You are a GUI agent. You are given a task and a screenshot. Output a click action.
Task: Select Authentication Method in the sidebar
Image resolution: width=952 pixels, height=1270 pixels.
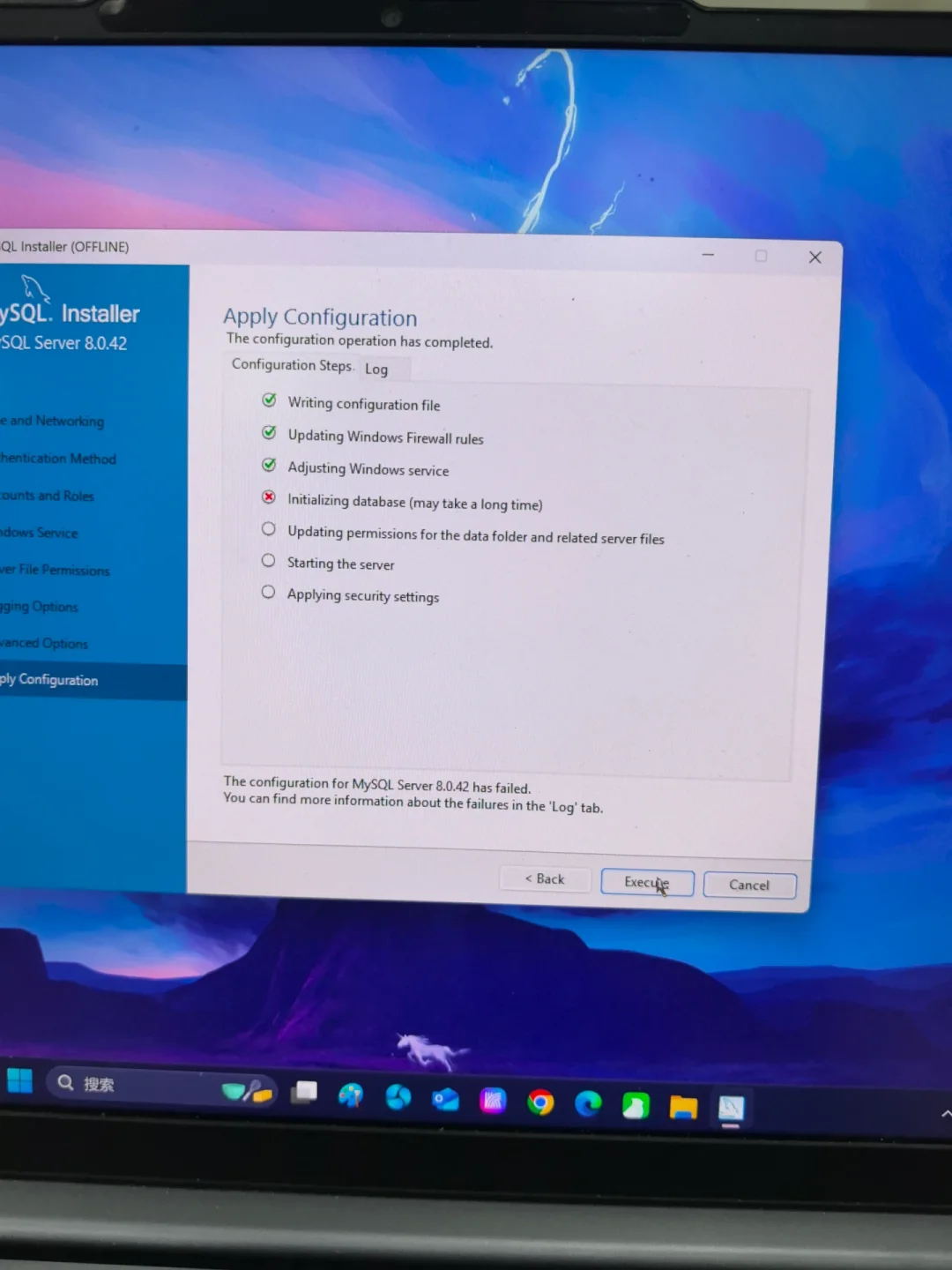point(58,459)
